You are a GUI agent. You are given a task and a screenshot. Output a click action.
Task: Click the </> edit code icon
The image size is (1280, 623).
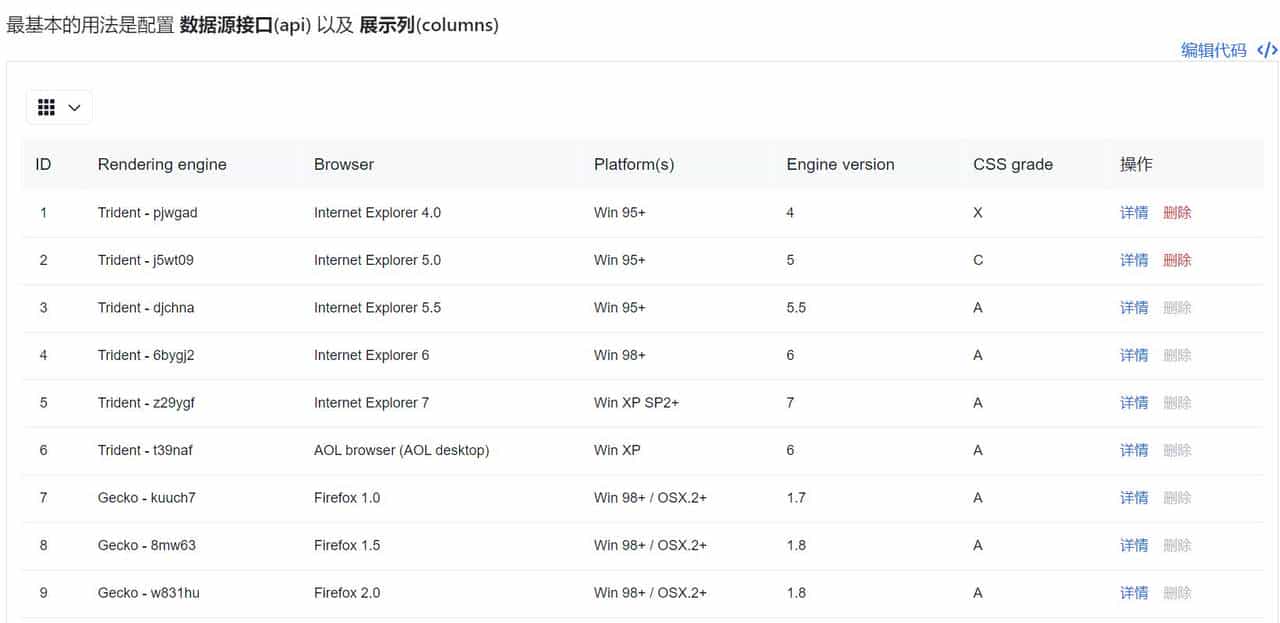pyautogui.click(x=1266, y=50)
